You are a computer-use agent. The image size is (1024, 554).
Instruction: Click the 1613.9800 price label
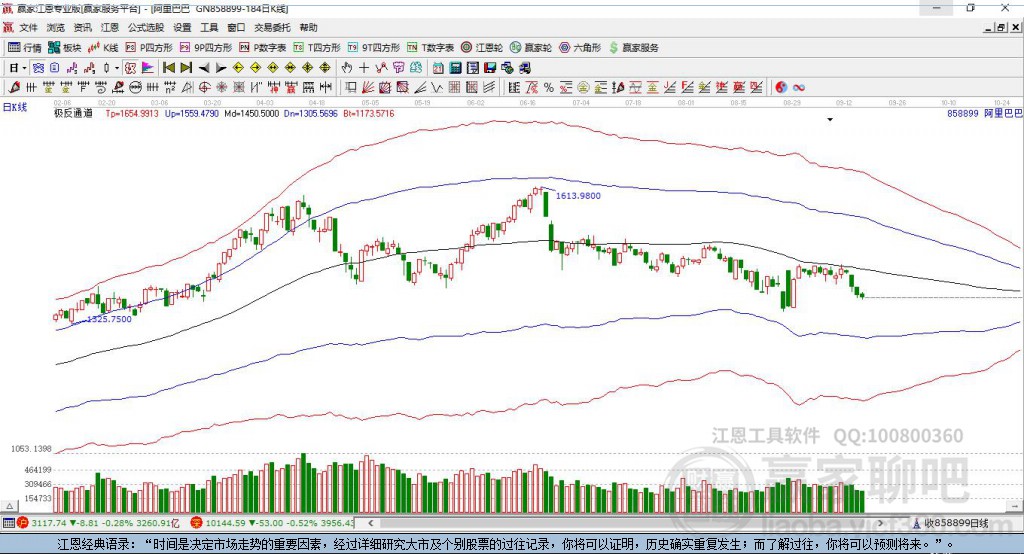pyautogui.click(x=578, y=195)
